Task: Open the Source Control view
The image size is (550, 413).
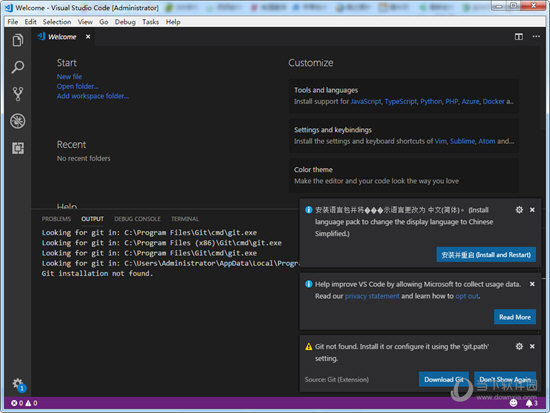Action: pyautogui.click(x=18, y=94)
